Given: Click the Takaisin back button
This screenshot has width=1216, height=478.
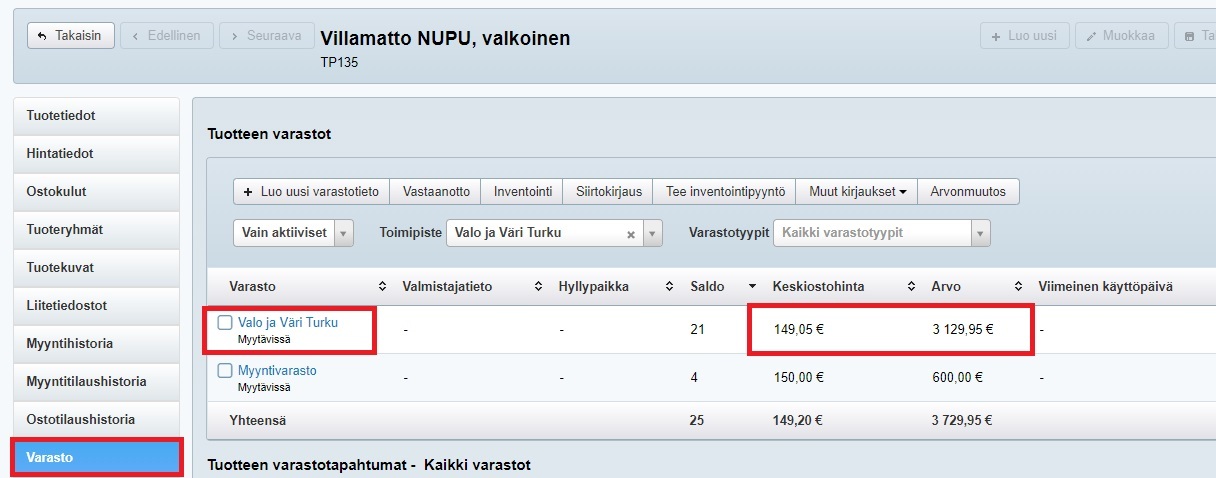Looking at the screenshot, I should pyautogui.click(x=70, y=36).
